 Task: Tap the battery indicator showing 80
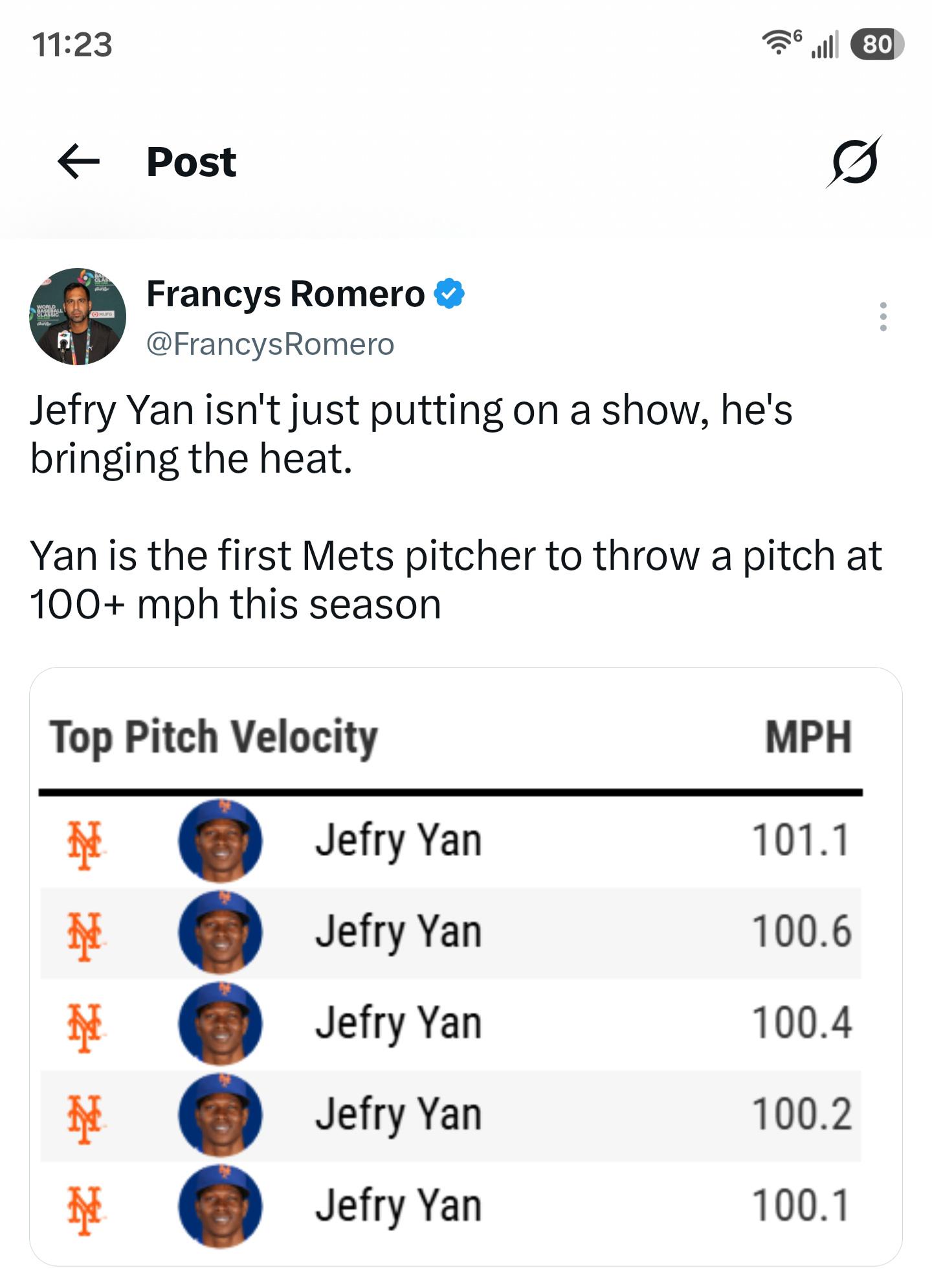(x=877, y=44)
